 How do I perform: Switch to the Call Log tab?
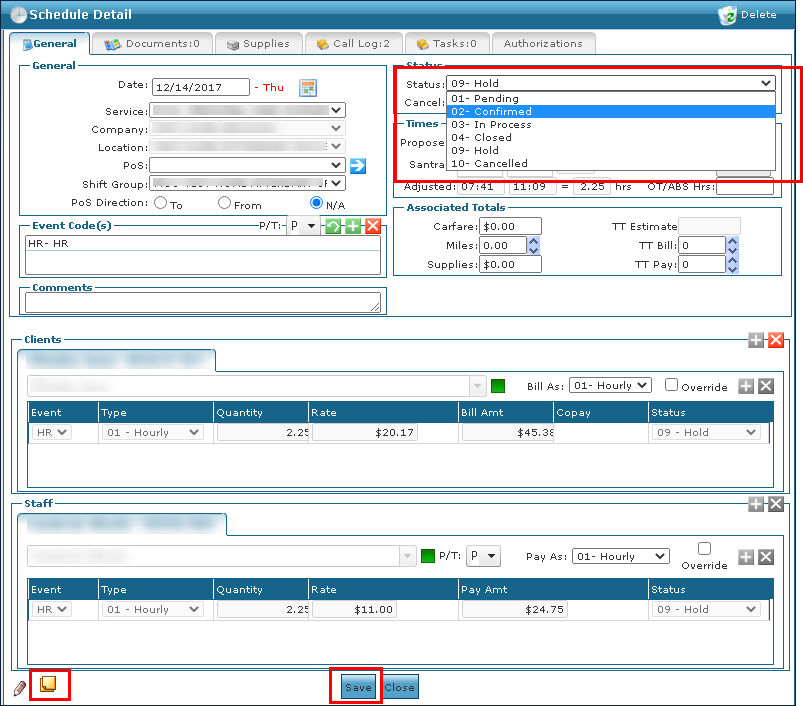click(354, 44)
